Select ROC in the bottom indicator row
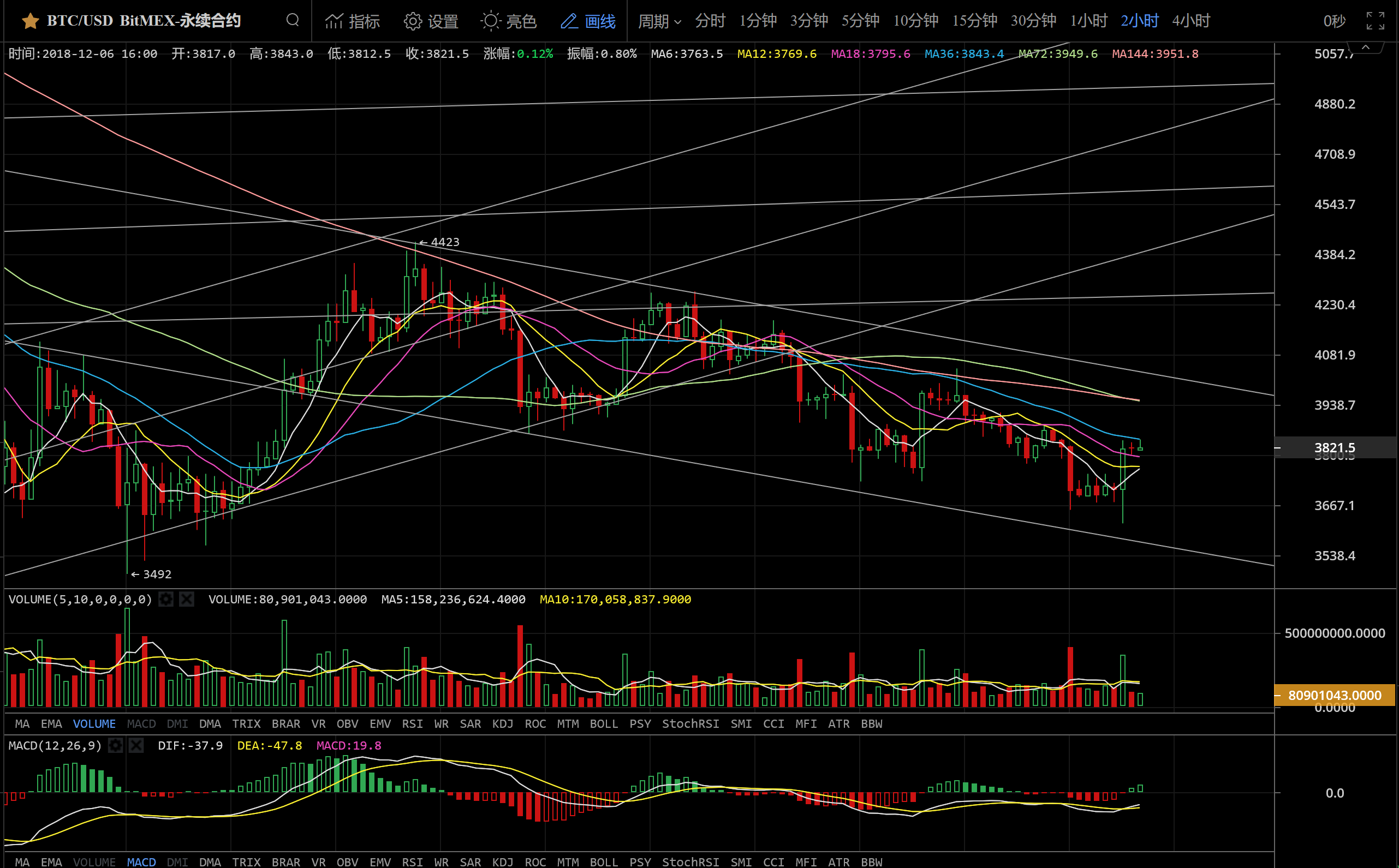1399x868 pixels. tap(535, 861)
